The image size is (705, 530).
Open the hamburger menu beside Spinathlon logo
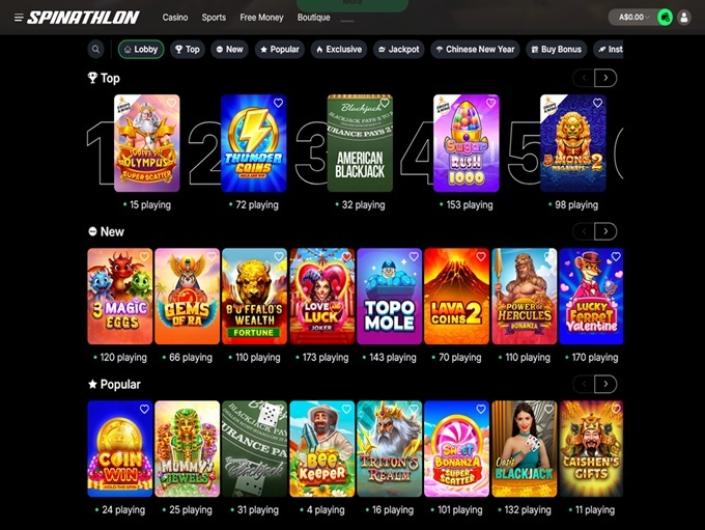pos(18,18)
